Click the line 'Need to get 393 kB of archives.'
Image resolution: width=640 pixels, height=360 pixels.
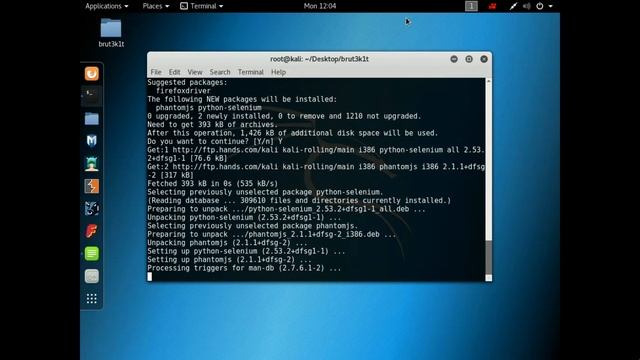(212, 124)
